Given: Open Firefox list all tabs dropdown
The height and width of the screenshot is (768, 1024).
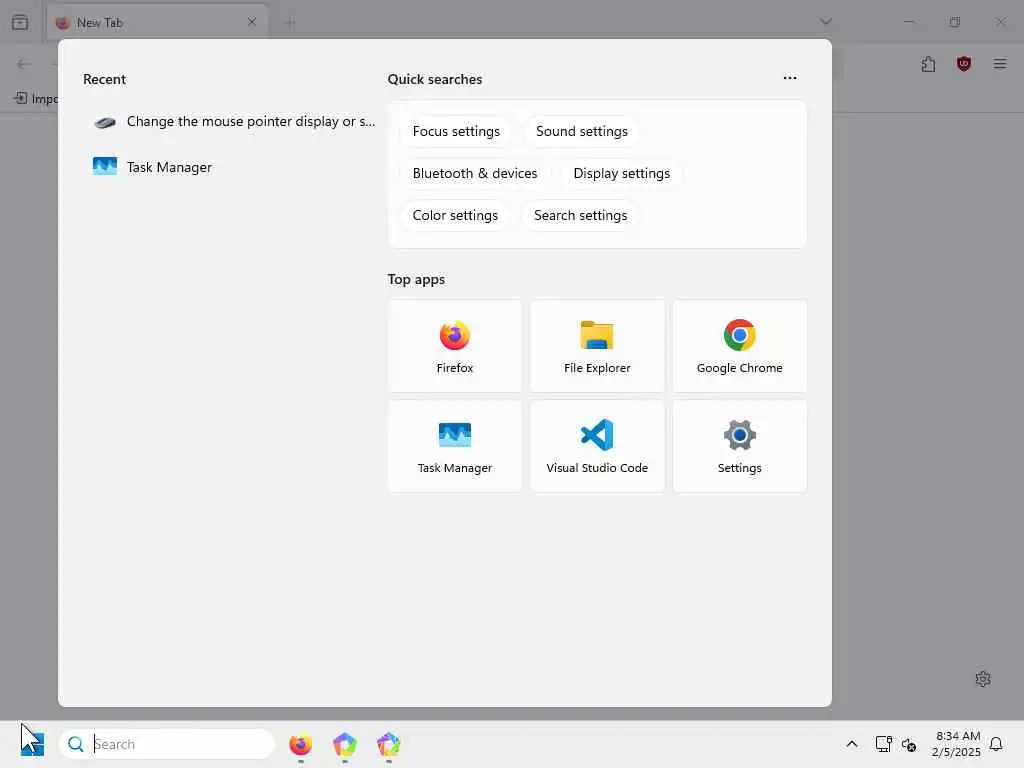Looking at the screenshot, I should (825, 22).
